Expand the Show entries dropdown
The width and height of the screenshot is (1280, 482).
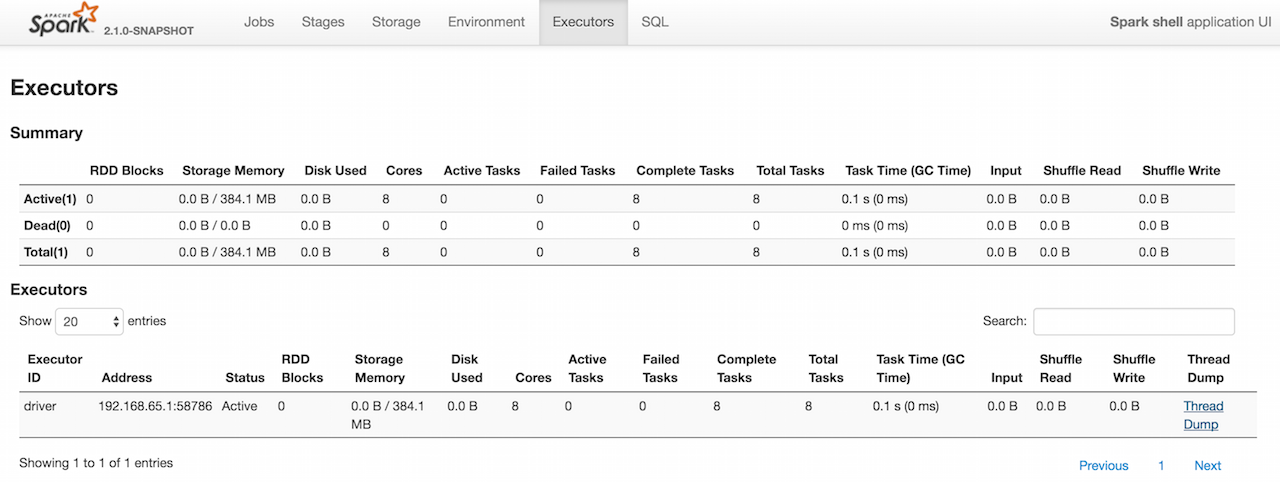(89, 322)
